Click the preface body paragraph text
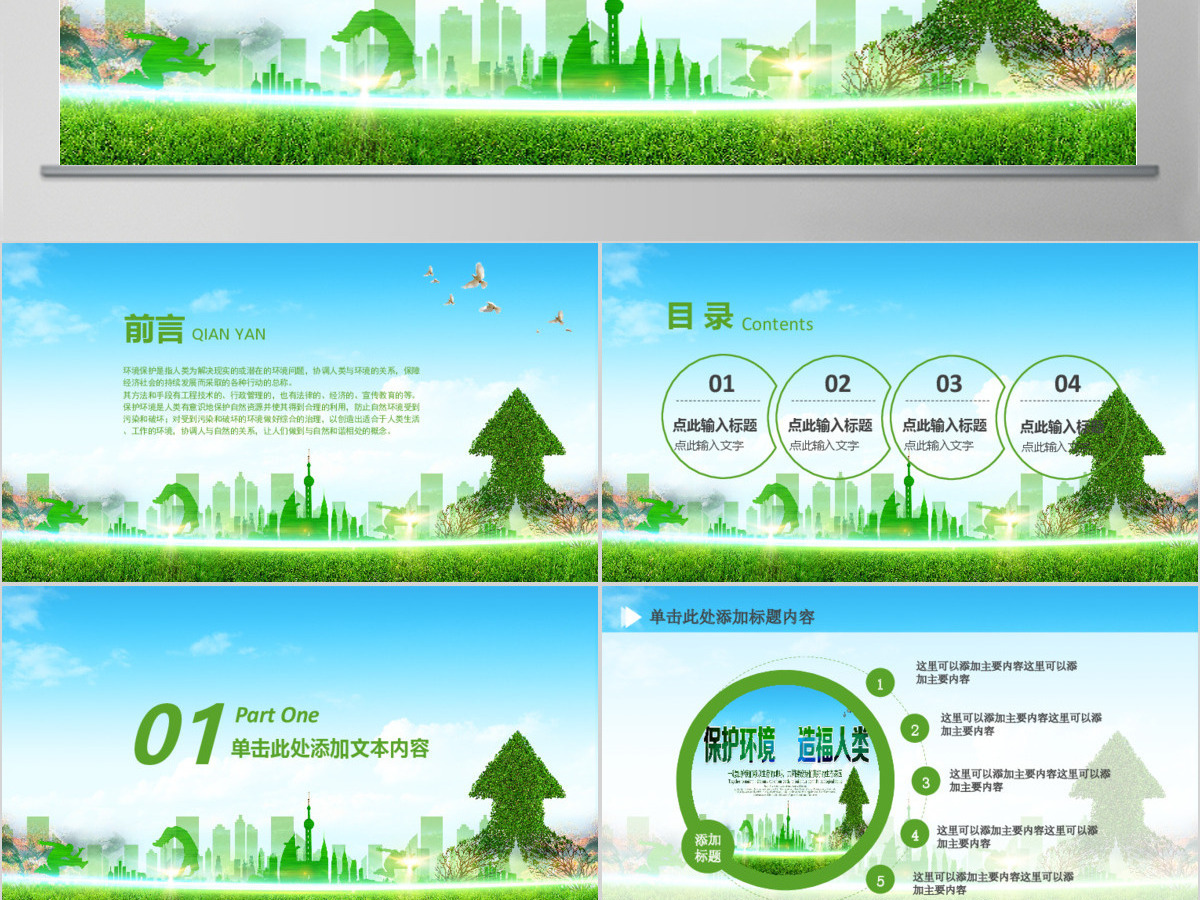Screen dimensions: 1200x900 point(272,401)
